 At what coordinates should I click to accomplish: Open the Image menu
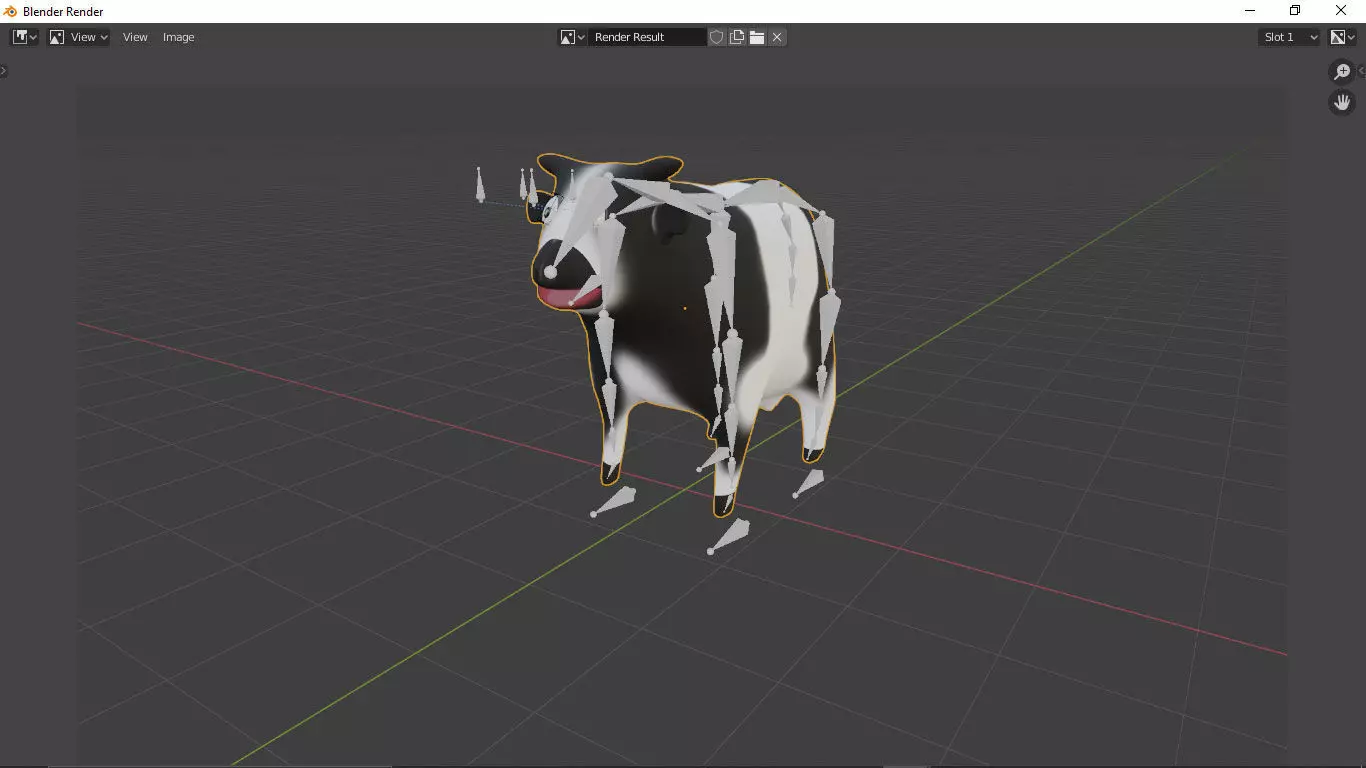pos(179,37)
